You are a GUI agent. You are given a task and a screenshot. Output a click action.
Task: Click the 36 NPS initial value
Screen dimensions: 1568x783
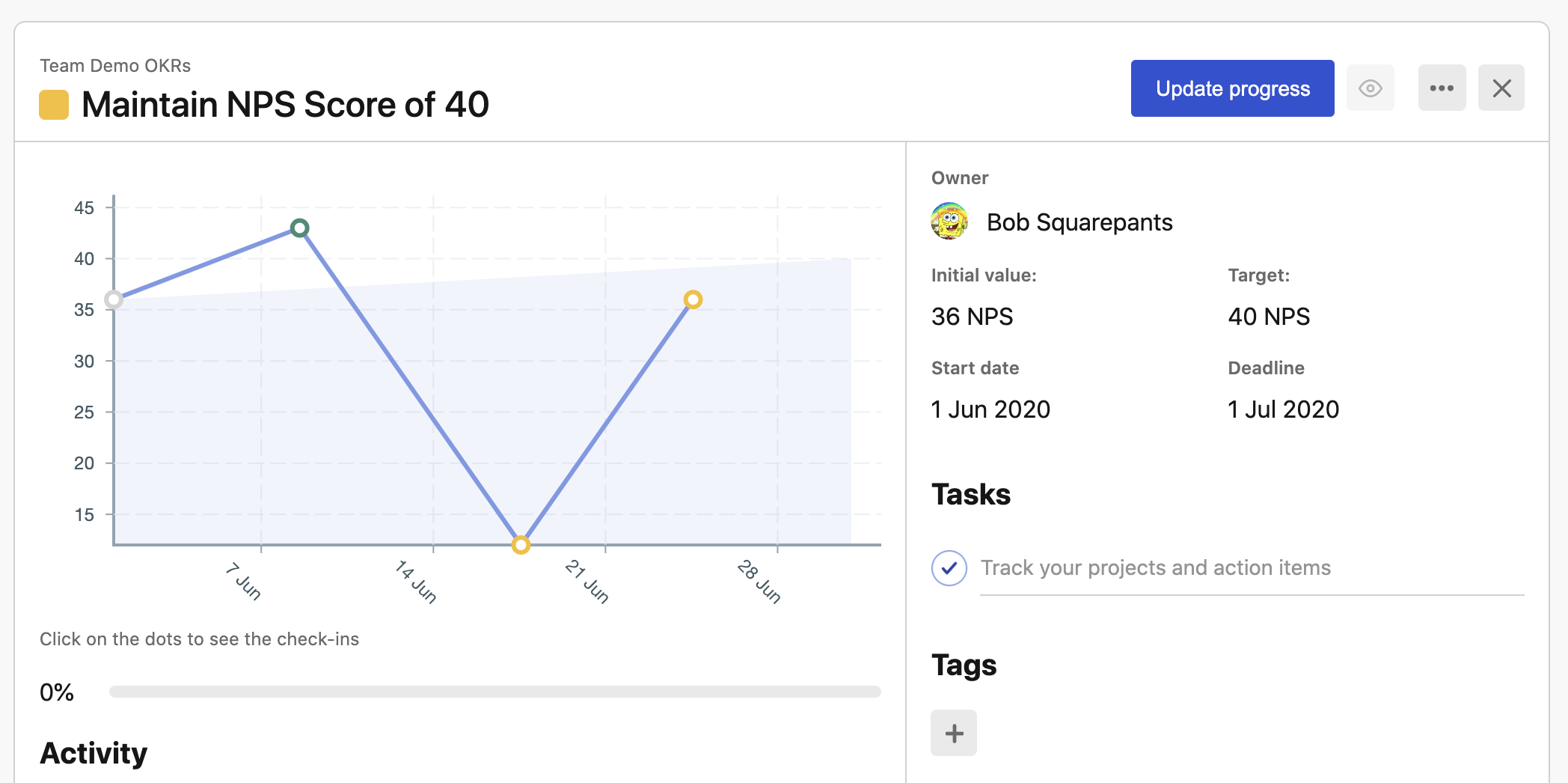pyautogui.click(x=972, y=317)
